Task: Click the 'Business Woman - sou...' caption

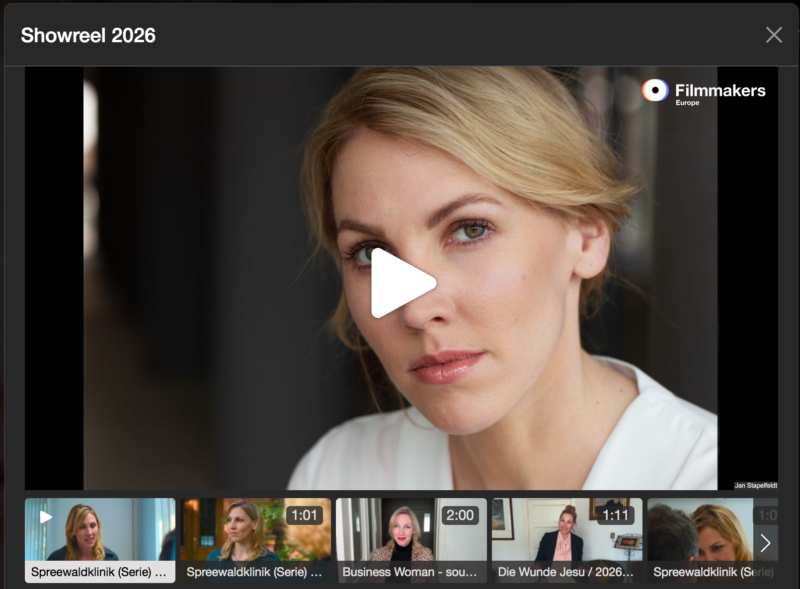Action: (410, 572)
